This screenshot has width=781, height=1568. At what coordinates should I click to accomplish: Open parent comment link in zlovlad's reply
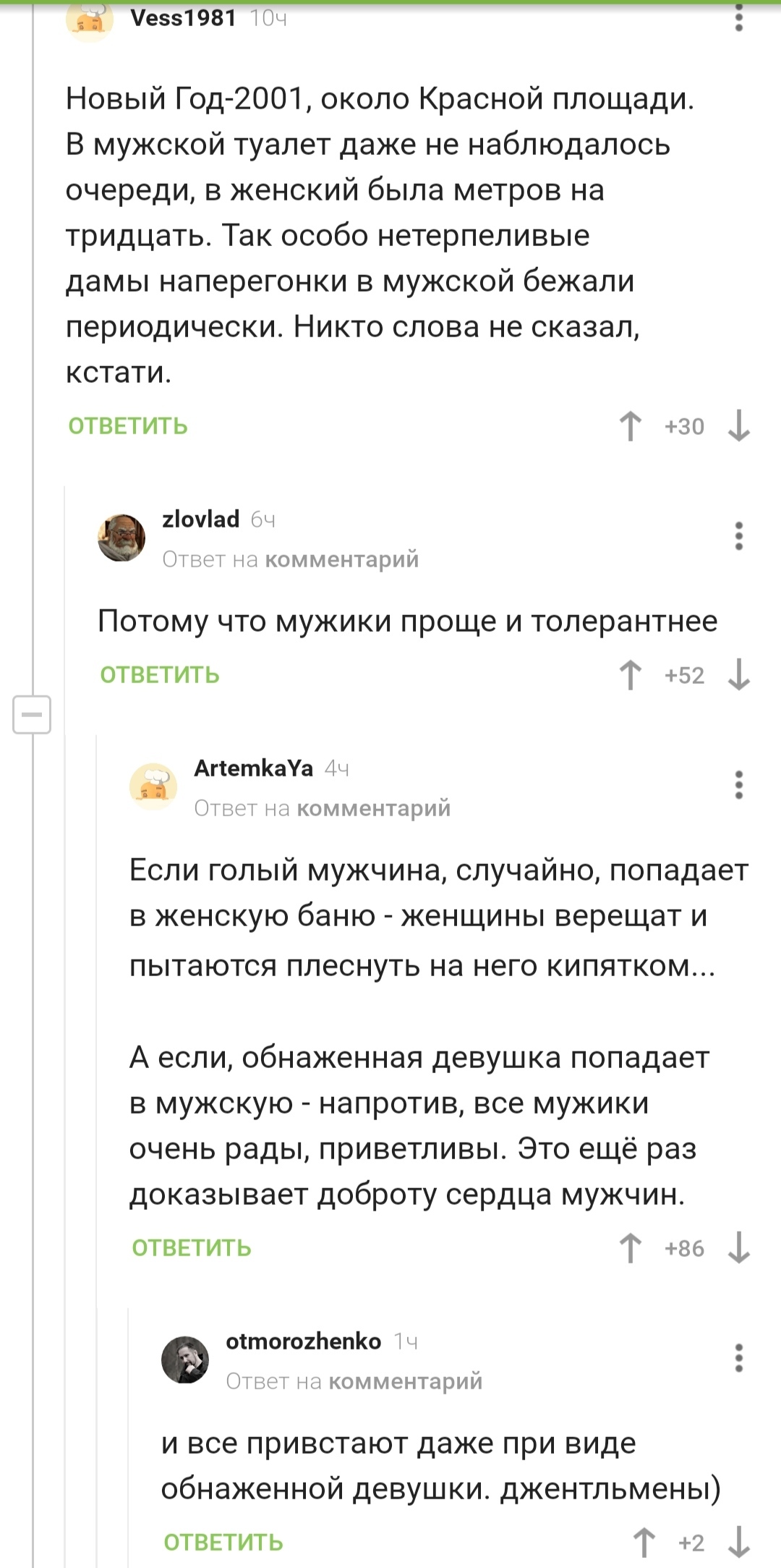(342, 559)
